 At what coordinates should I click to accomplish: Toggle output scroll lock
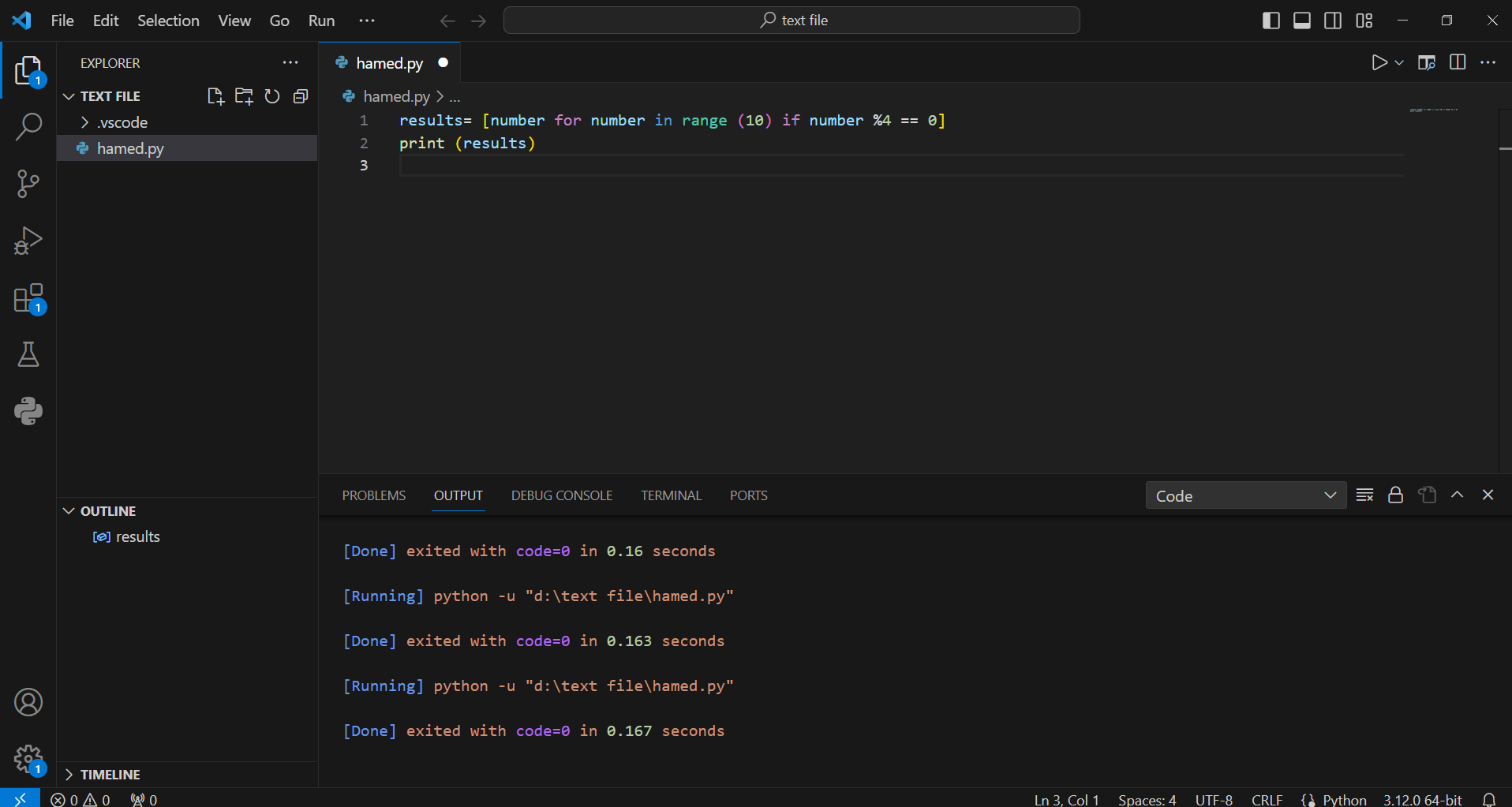[x=1395, y=495]
